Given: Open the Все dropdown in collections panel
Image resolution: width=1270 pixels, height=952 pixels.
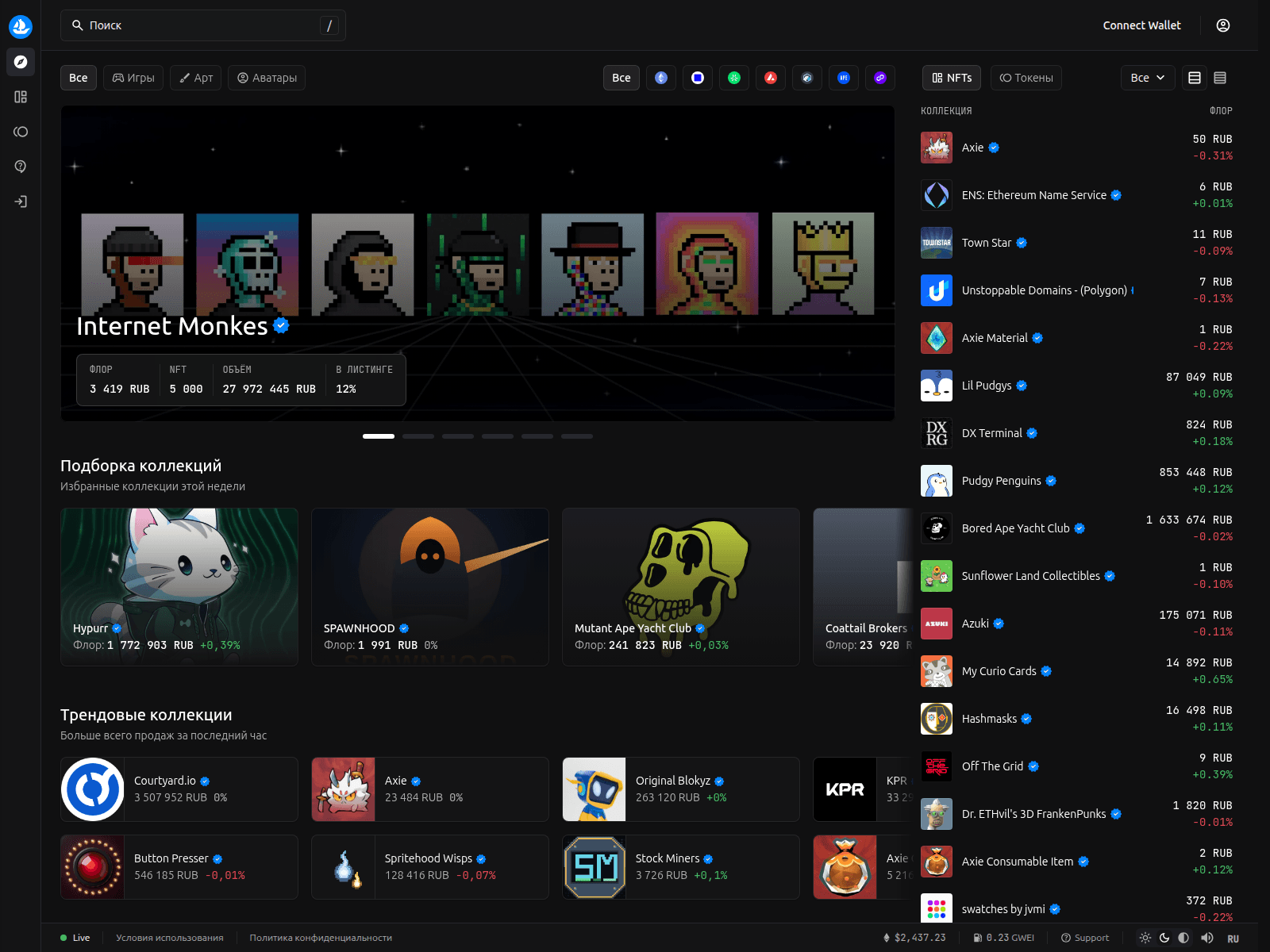Looking at the screenshot, I should [1148, 78].
